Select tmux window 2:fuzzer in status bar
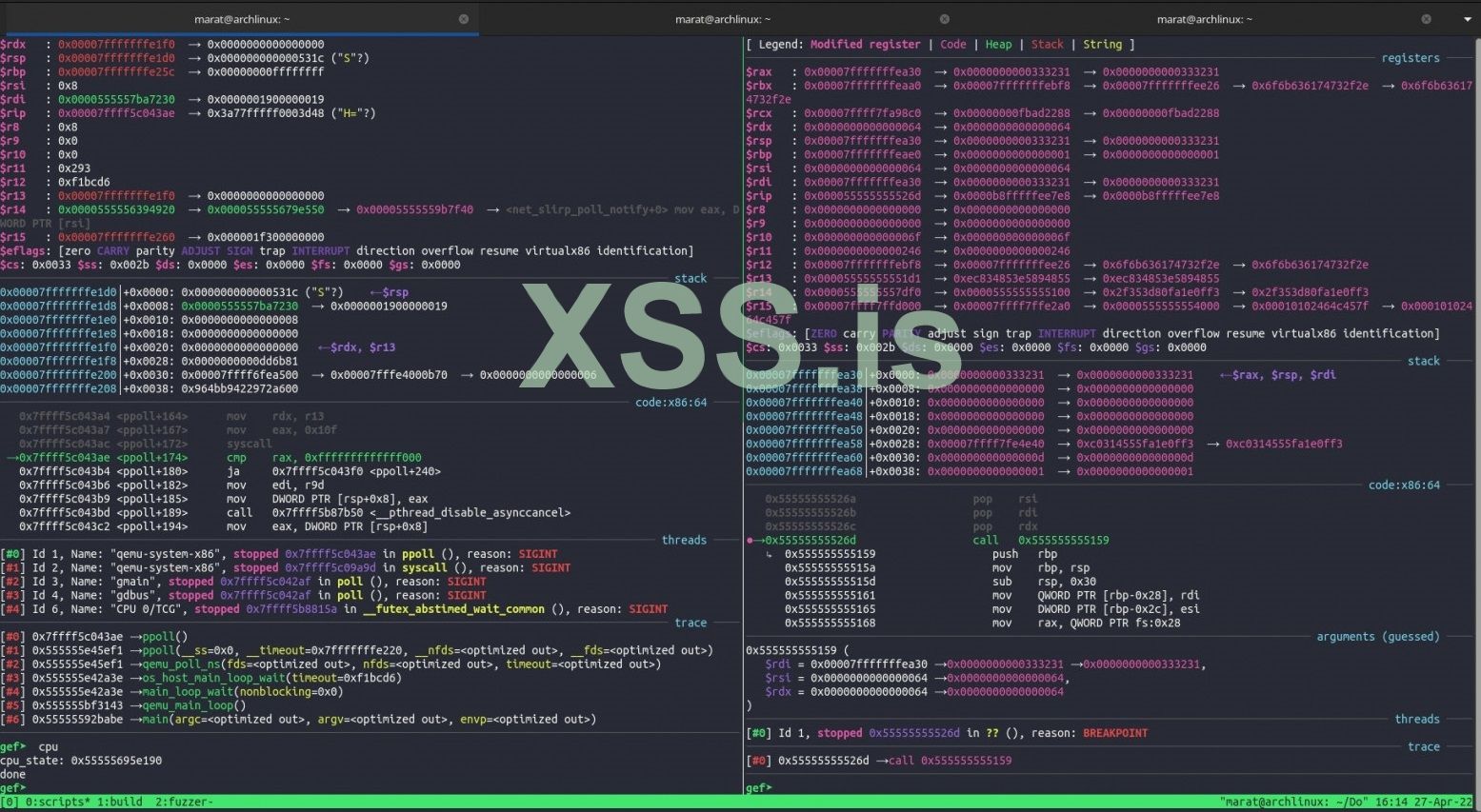This screenshot has width=1481, height=812. [x=184, y=802]
